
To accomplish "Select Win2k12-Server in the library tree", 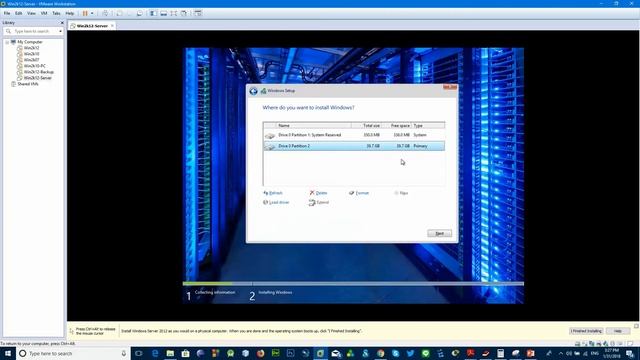I will point(37,78).
